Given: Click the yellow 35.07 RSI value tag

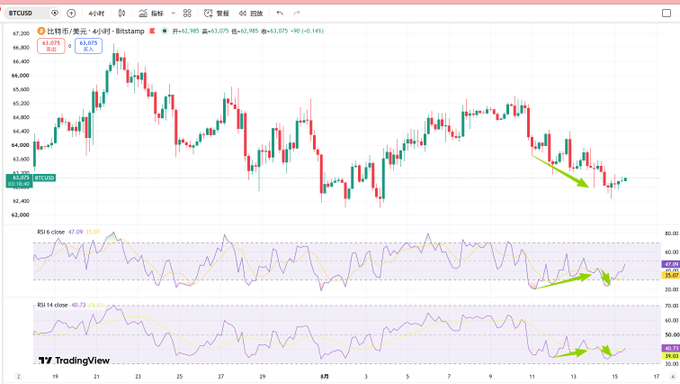Looking at the screenshot, I should click(x=670, y=275).
